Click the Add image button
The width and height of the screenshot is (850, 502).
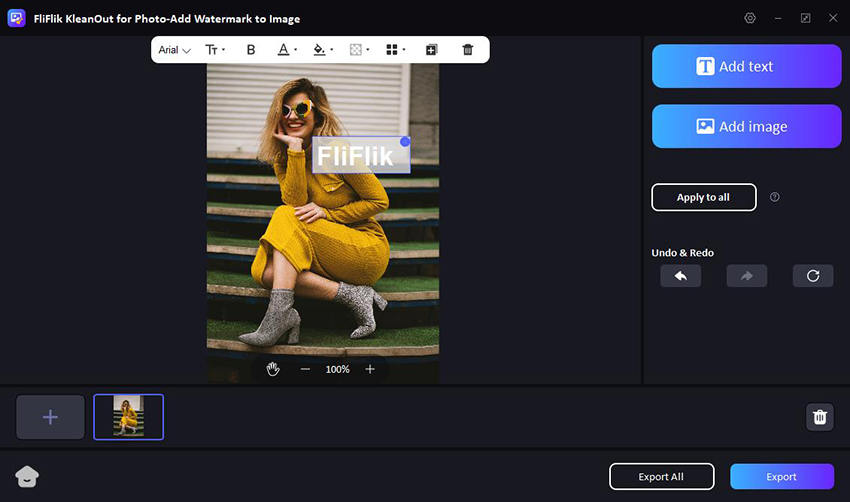[x=746, y=127]
